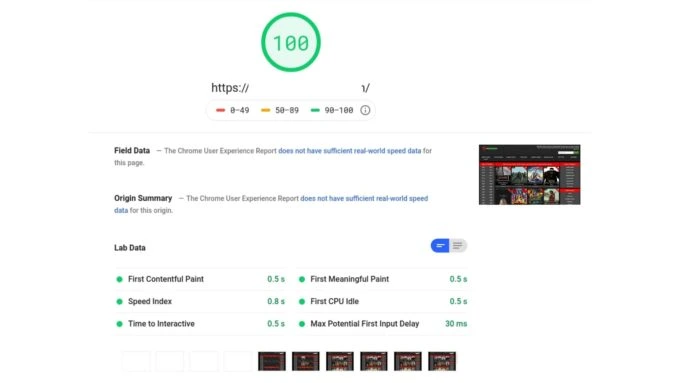Viewport: 680px width, 383px height.
Task: Click the tested https:// URL text
Action: 291,88
